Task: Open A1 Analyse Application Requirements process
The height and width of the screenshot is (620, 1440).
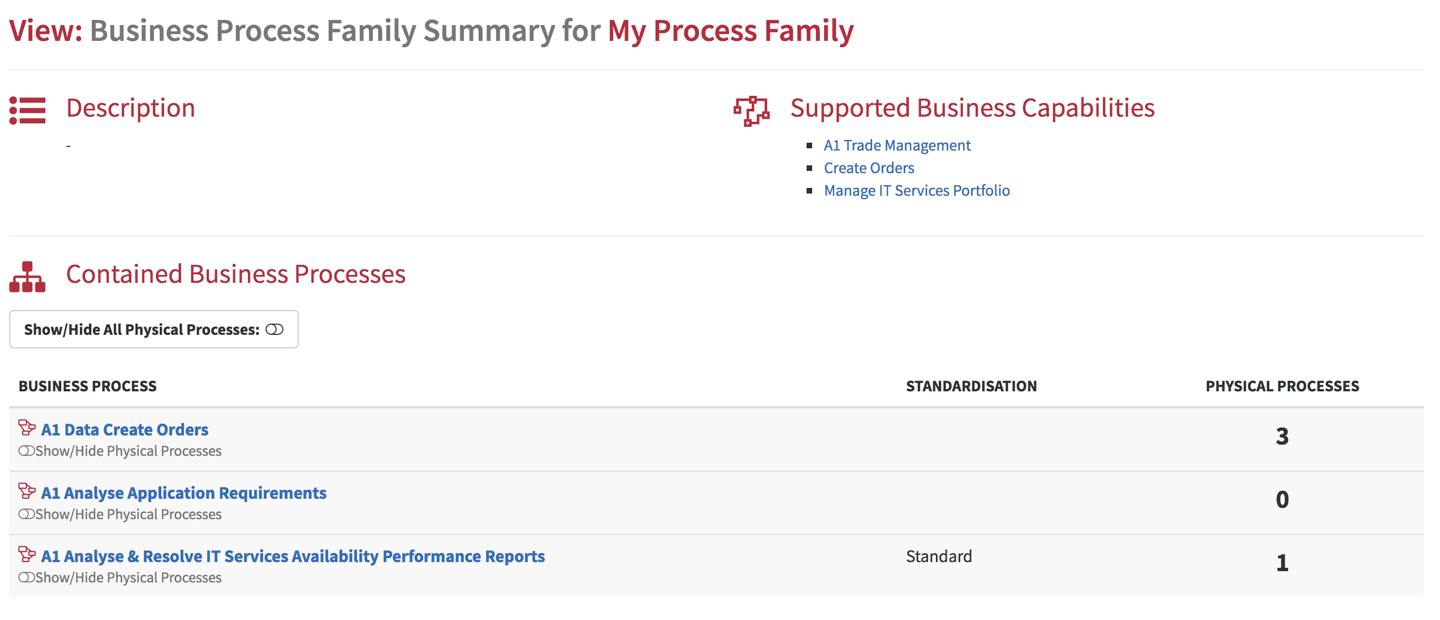Action: pyautogui.click(x=184, y=493)
